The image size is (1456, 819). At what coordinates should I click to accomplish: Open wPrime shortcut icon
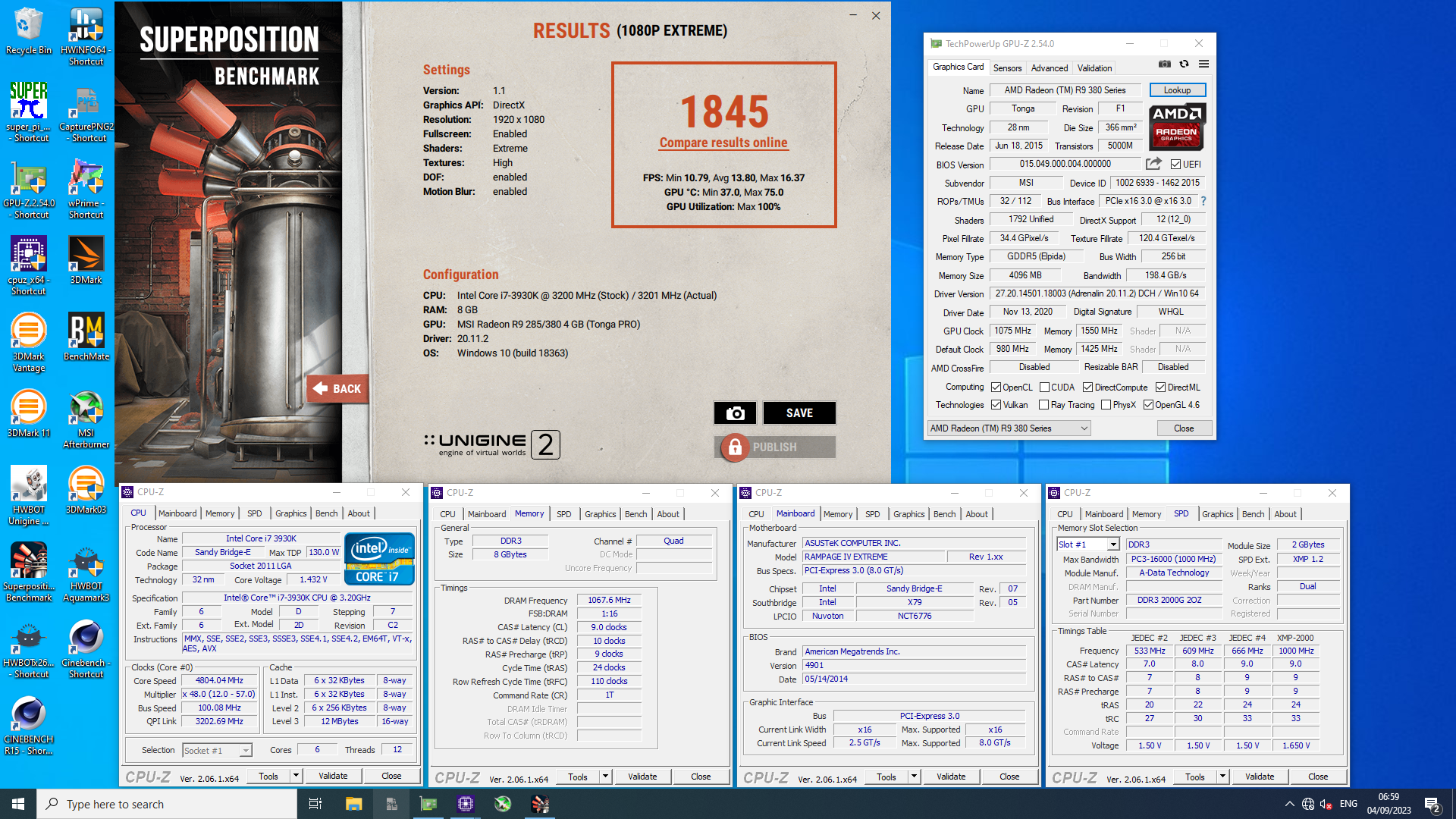pyautogui.click(x=86, y=189)
